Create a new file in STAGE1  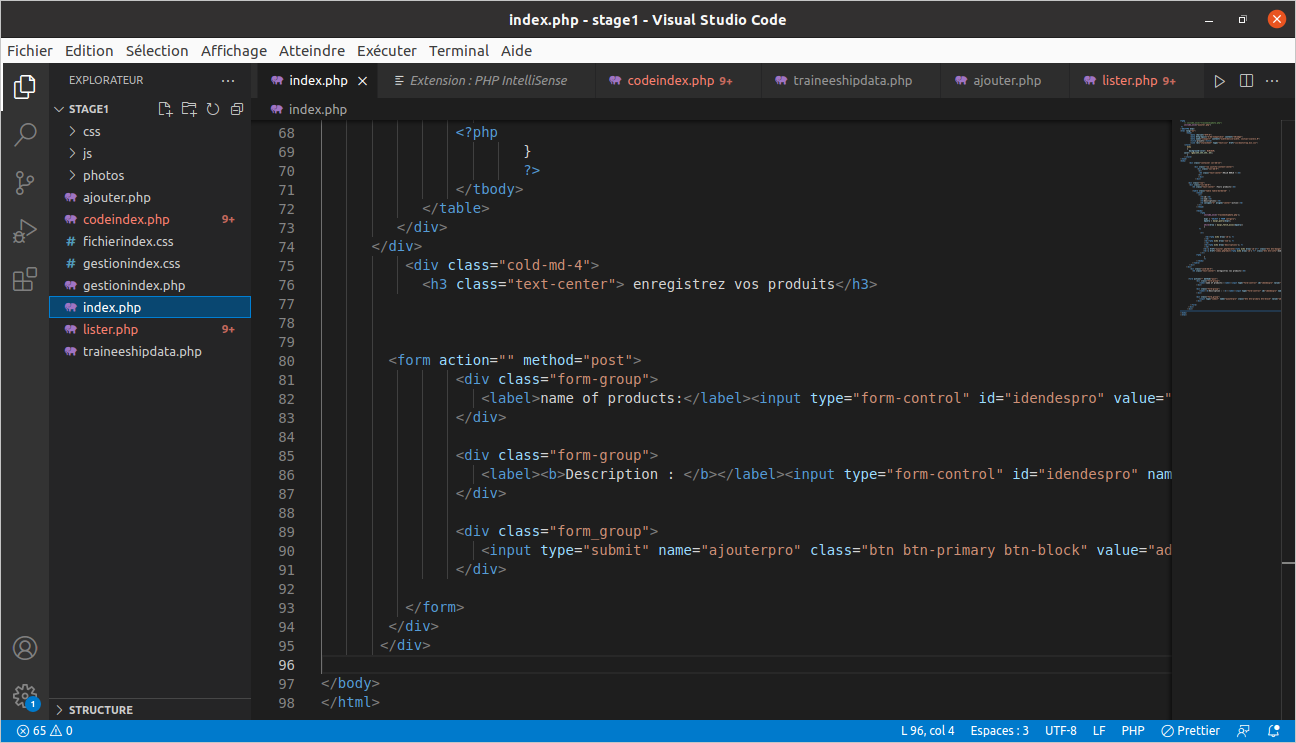165,109
